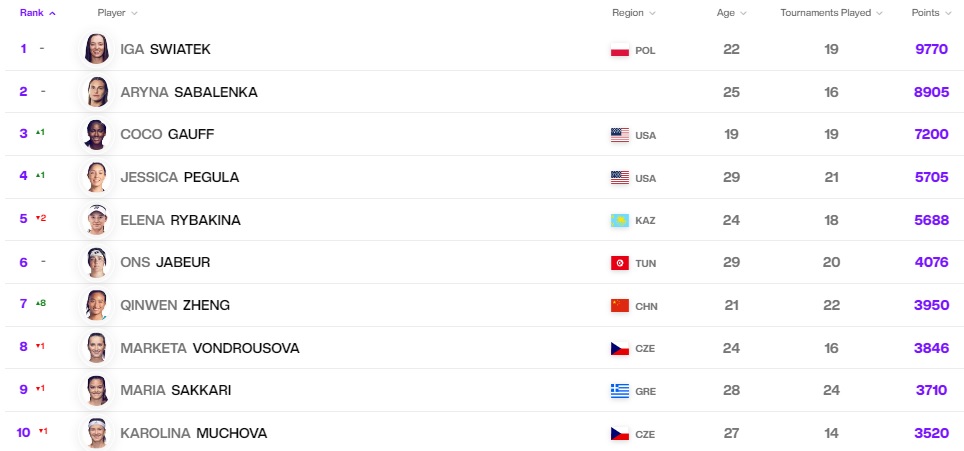The height and width of the screenshot is (451, 964).
Task: Sort the table by Player column
Action: 117,13
